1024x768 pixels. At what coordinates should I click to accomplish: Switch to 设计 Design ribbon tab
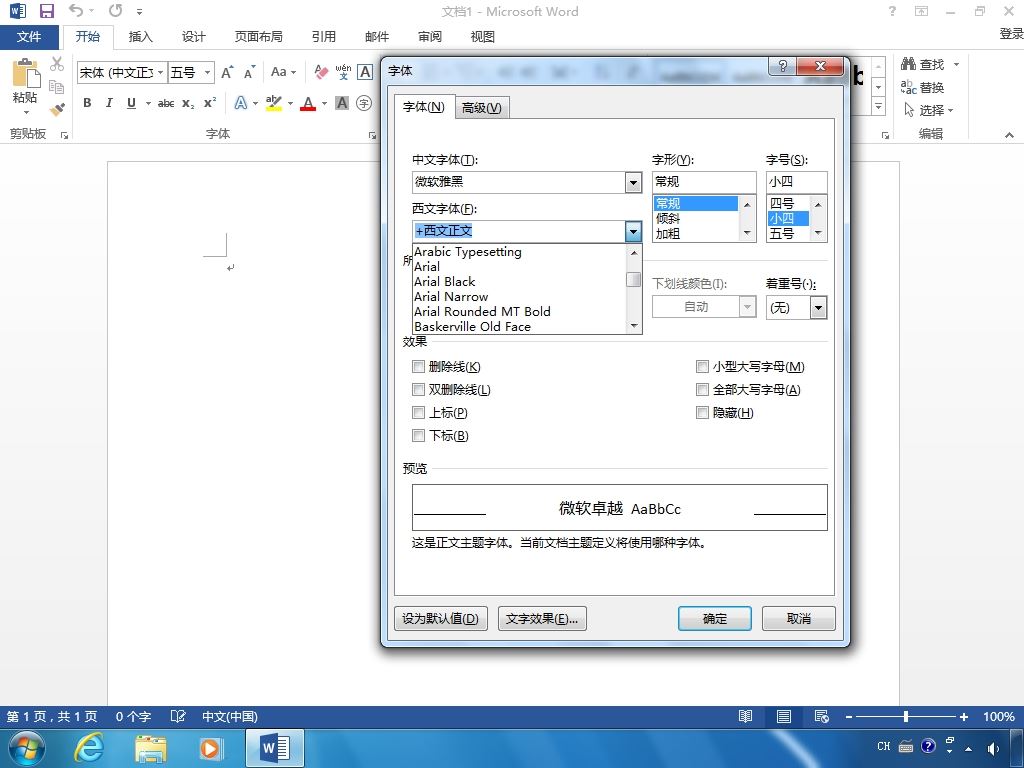point(193,37)
